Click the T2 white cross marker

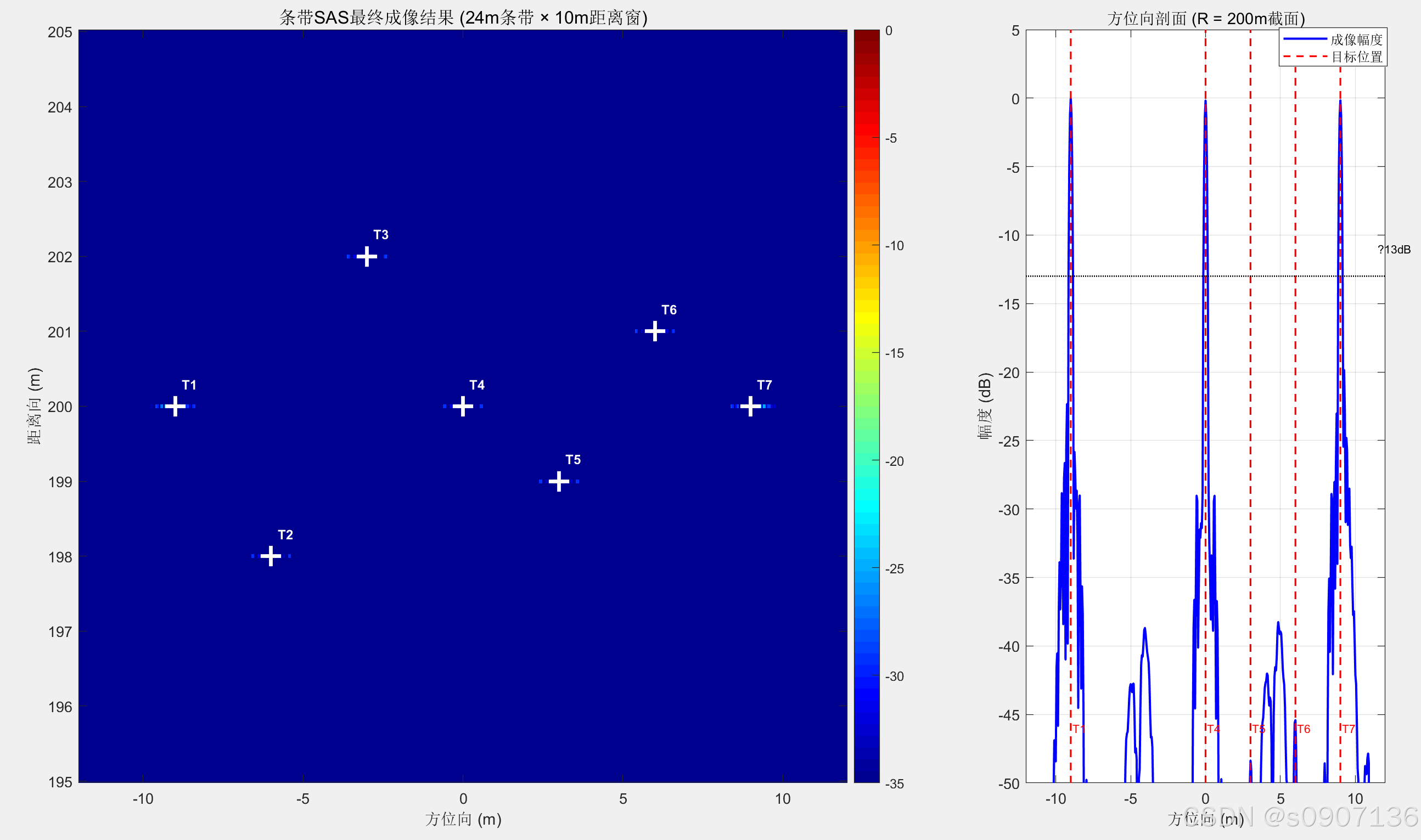click(271, 556)
